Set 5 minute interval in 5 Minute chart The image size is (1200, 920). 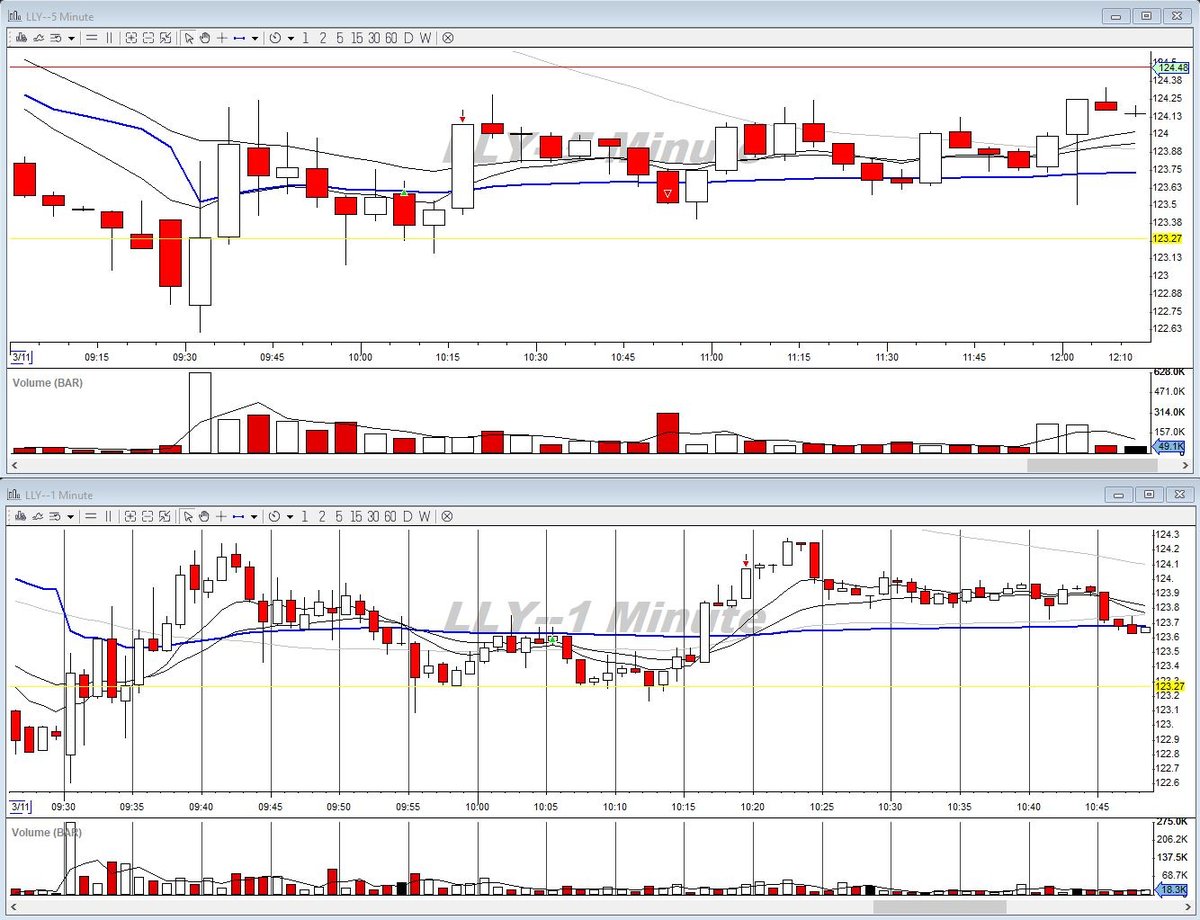339,38
